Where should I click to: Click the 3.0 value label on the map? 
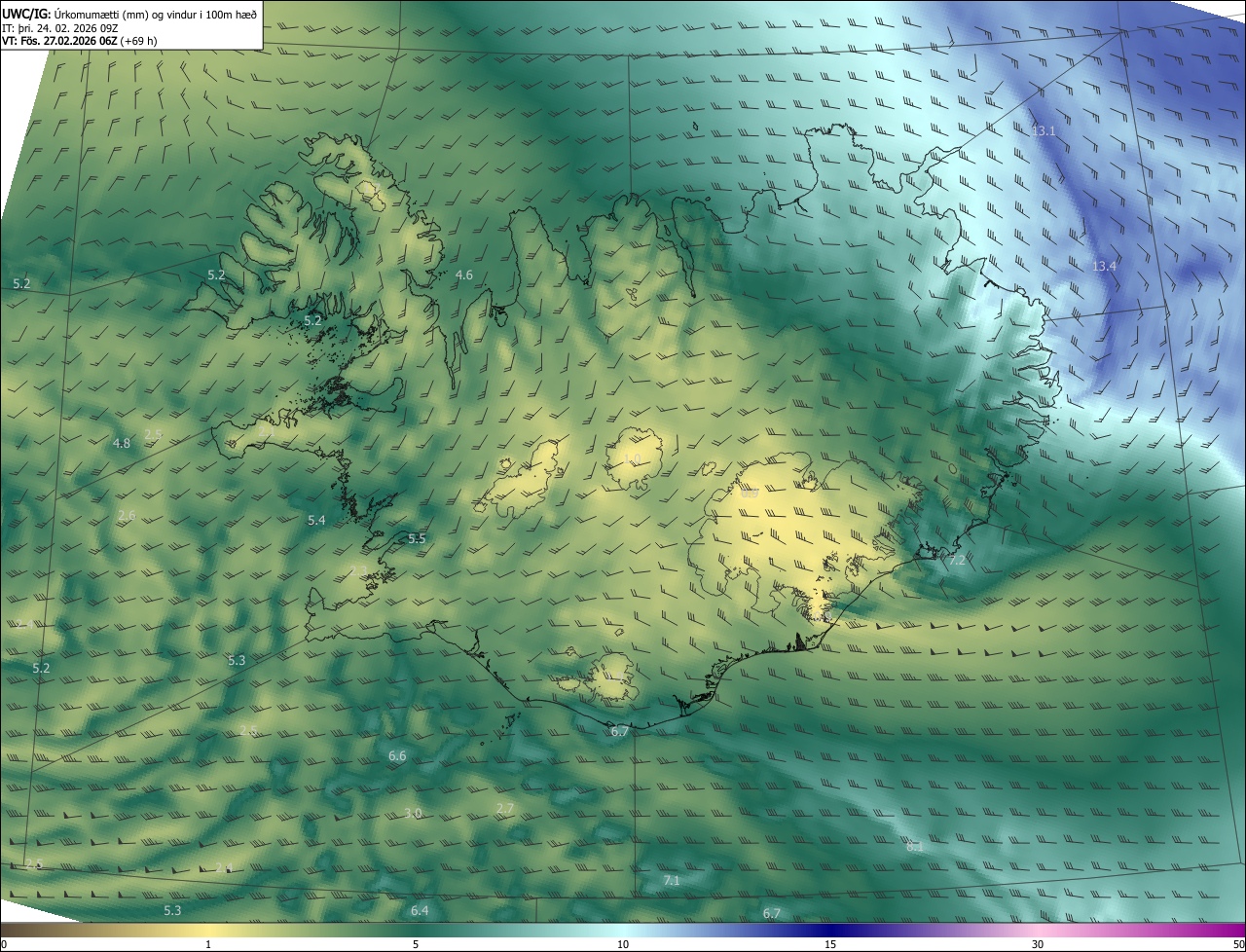point(413,813)
